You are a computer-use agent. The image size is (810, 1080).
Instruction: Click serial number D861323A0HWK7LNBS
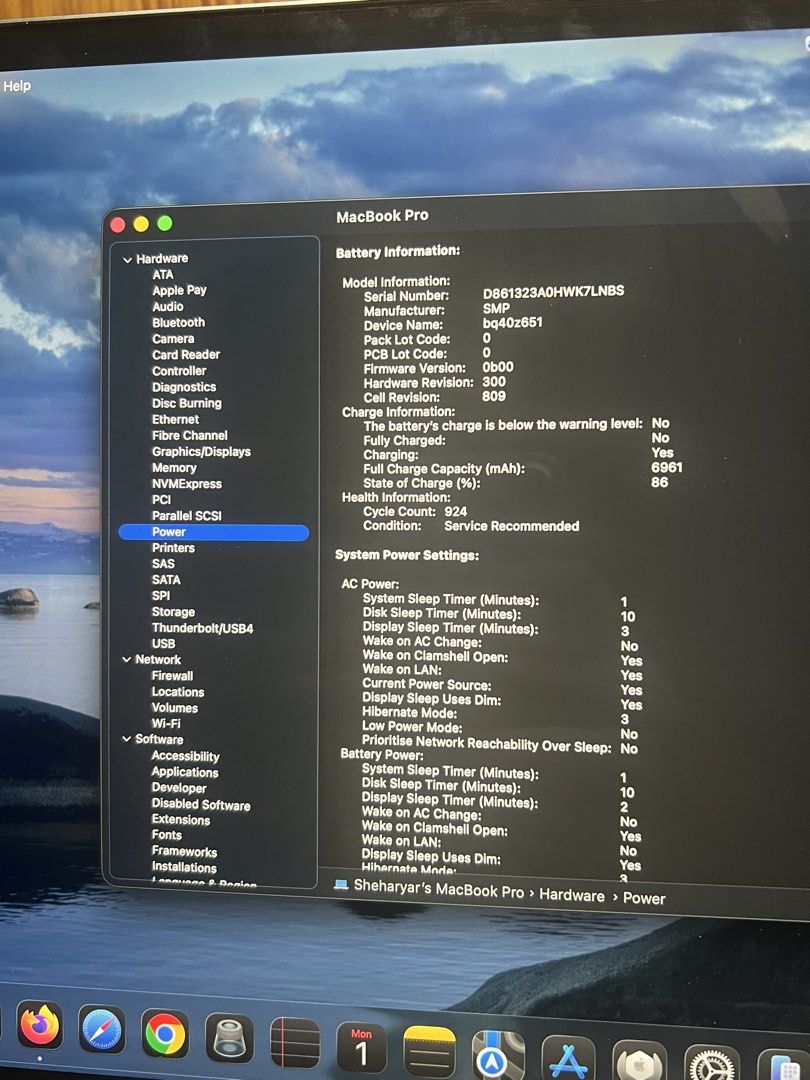553,291
